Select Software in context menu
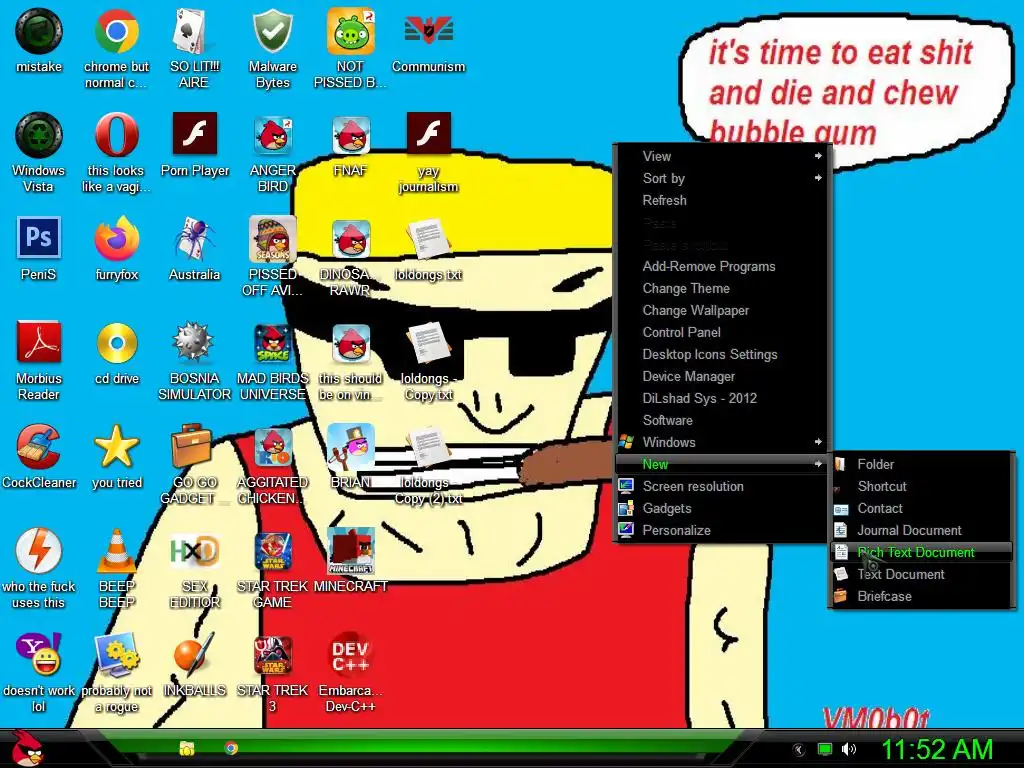1024x768 pixels. (x=722, y=421)
